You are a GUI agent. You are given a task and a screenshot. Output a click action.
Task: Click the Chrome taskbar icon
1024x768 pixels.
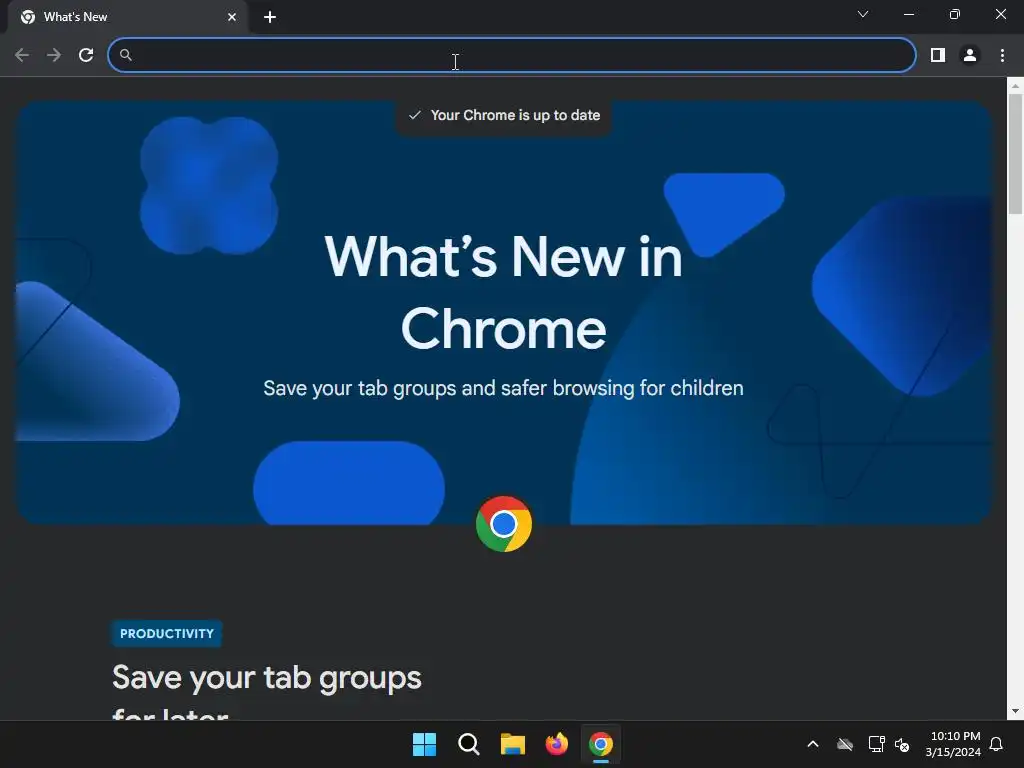coord(601,744)
